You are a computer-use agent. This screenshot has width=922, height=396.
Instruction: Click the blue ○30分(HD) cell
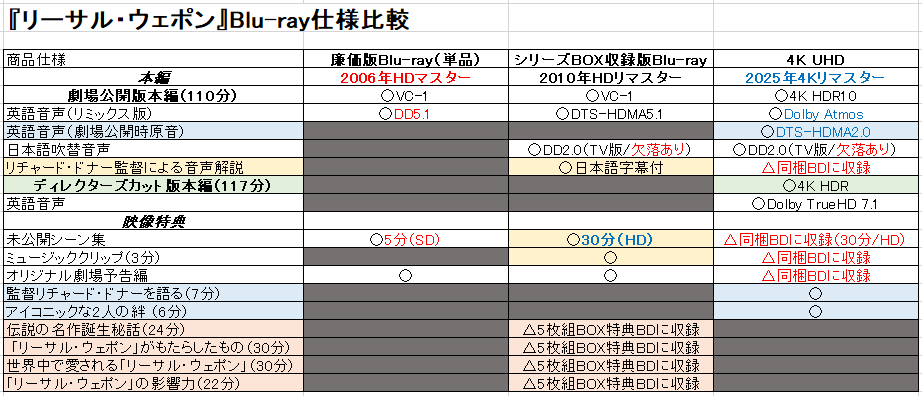[x=610, y=239]
